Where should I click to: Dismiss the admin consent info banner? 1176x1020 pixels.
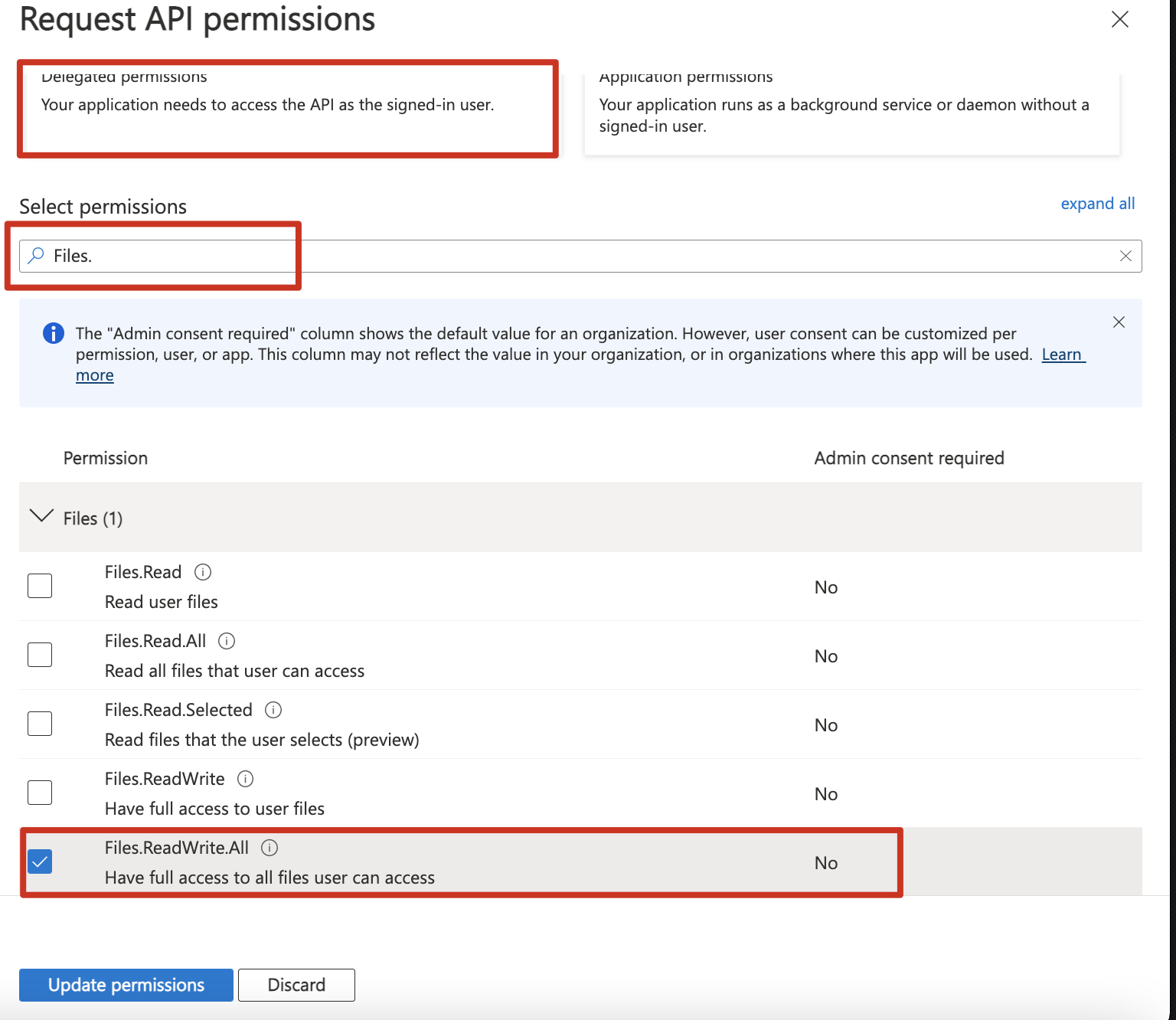(1119, 322)
